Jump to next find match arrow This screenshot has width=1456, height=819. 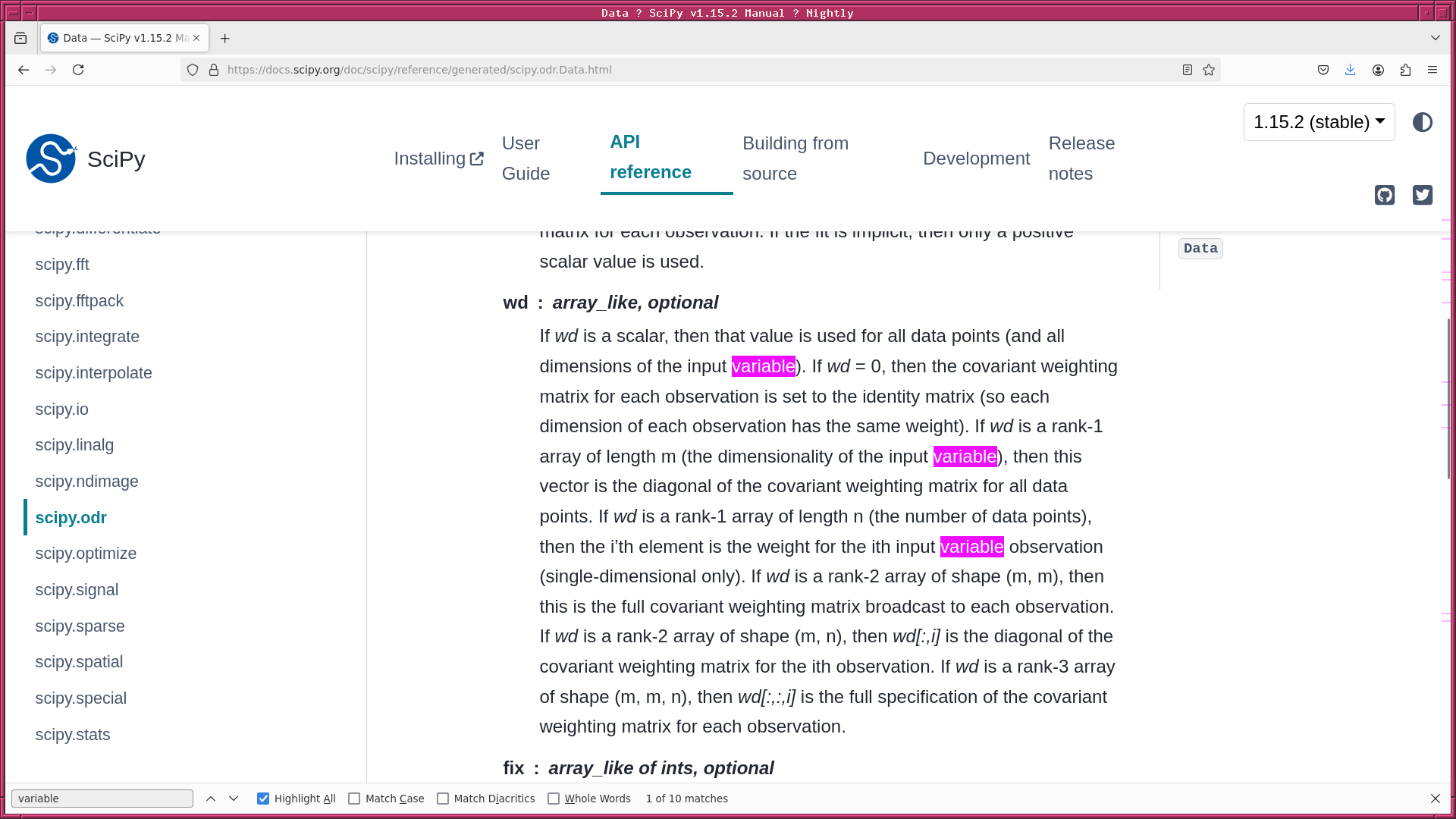click(x=234, y=799)
